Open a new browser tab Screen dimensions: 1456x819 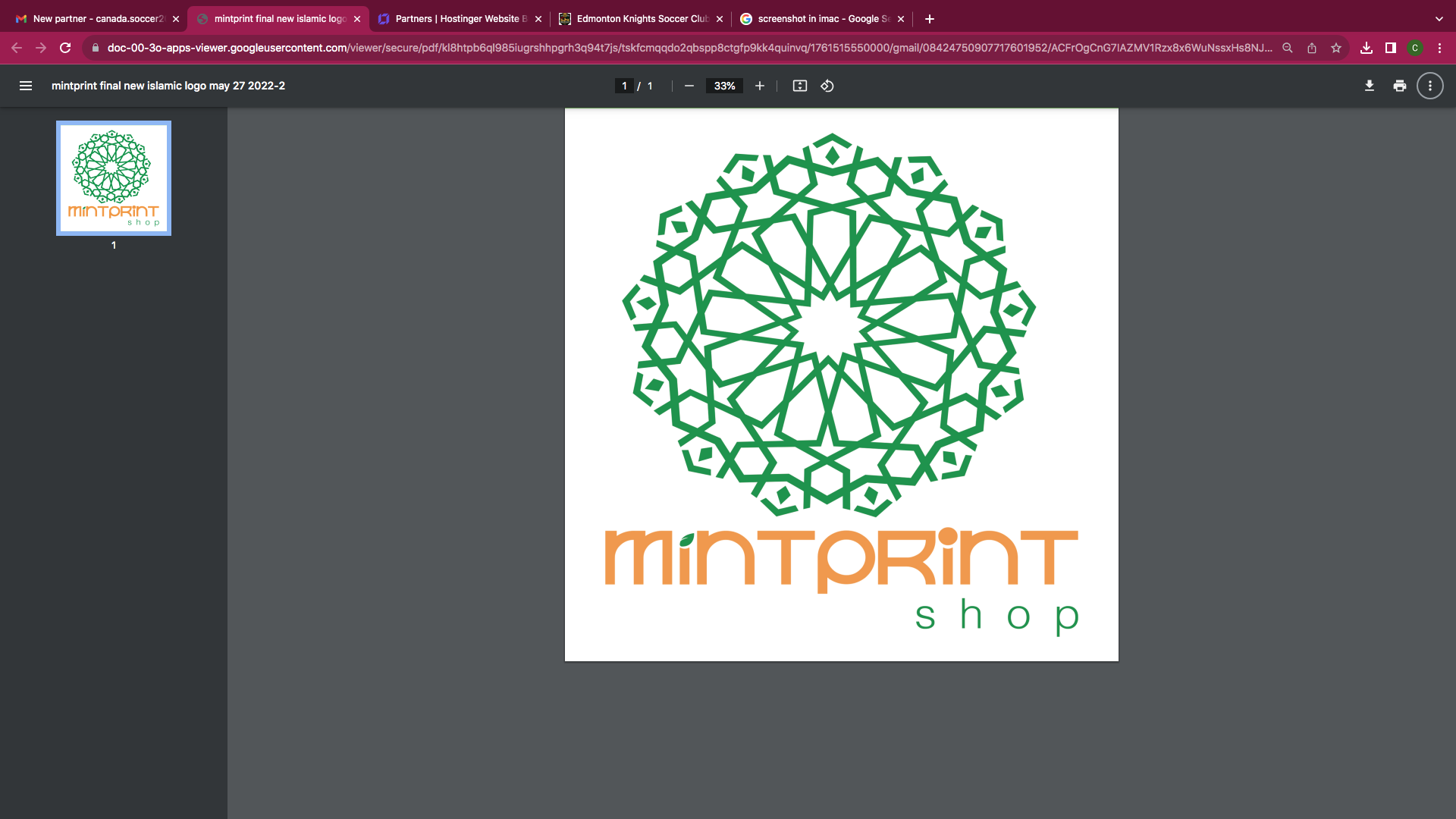click(930, 19)
